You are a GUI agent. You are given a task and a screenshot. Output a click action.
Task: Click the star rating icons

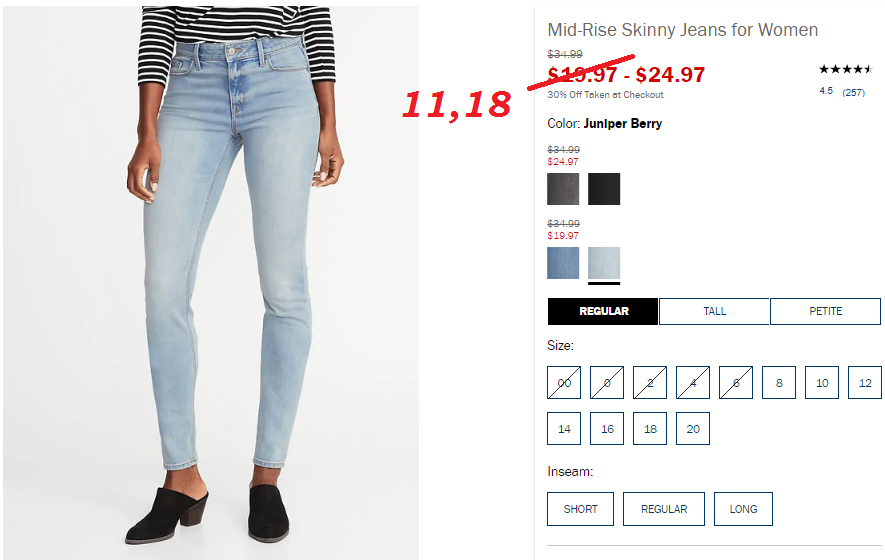[x=846, y=69]
